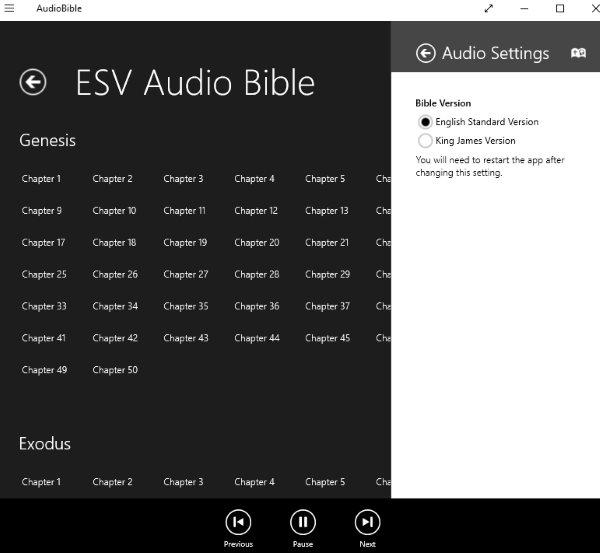Screen dimensions: 600x553
Task: Open Exodus Chapter 3
Action: (183, 482)
